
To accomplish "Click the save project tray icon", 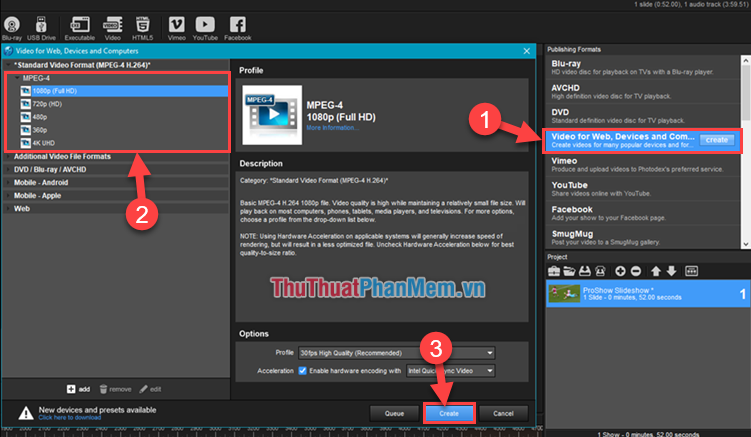I will [585, 271].
